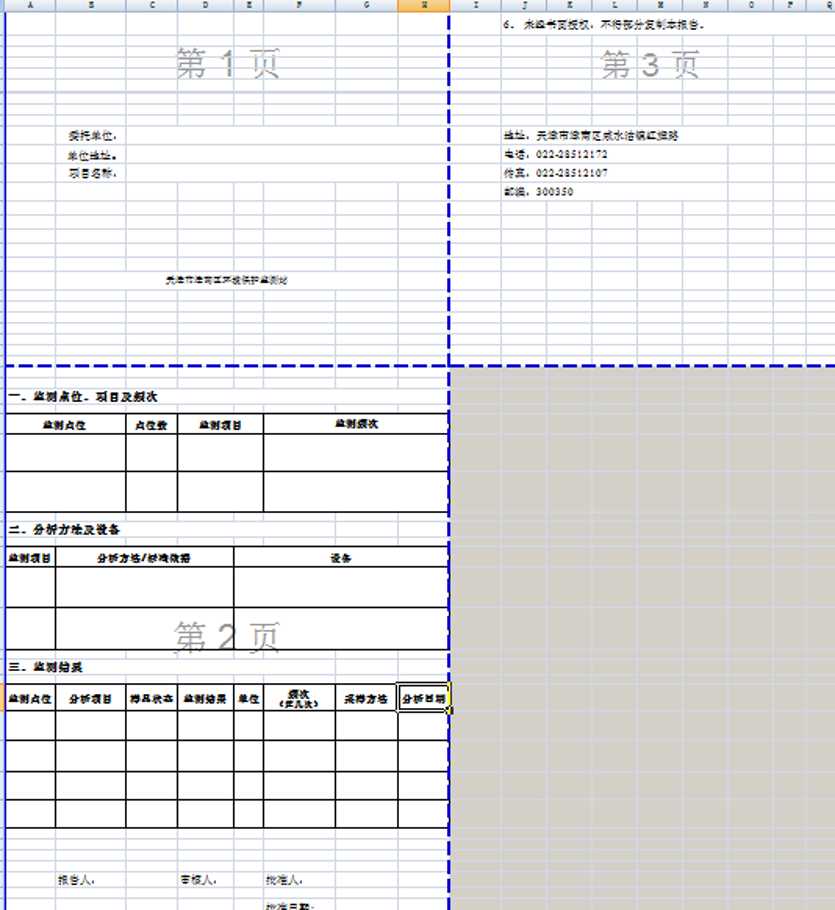Click the selected 分析日期 header cell
The image size is (835, 910).
coord(424,698)
